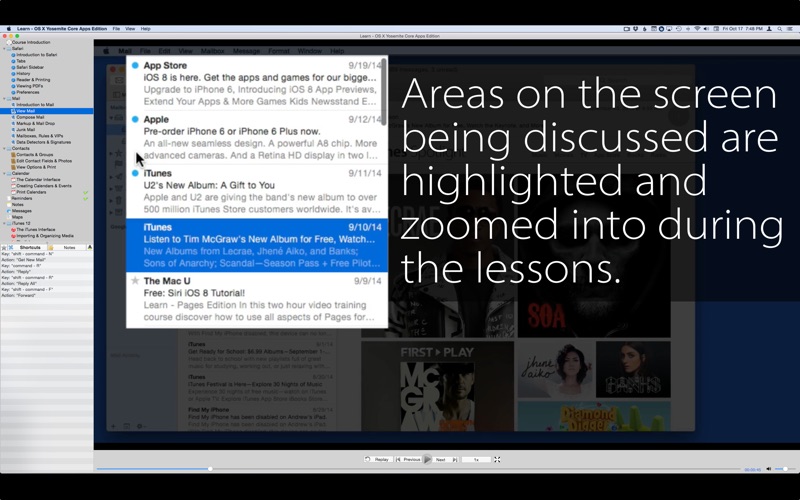Open the Learn - OS X Yosemite app menu
This screenshot has width=800, height=500.
tap(62, 29)
